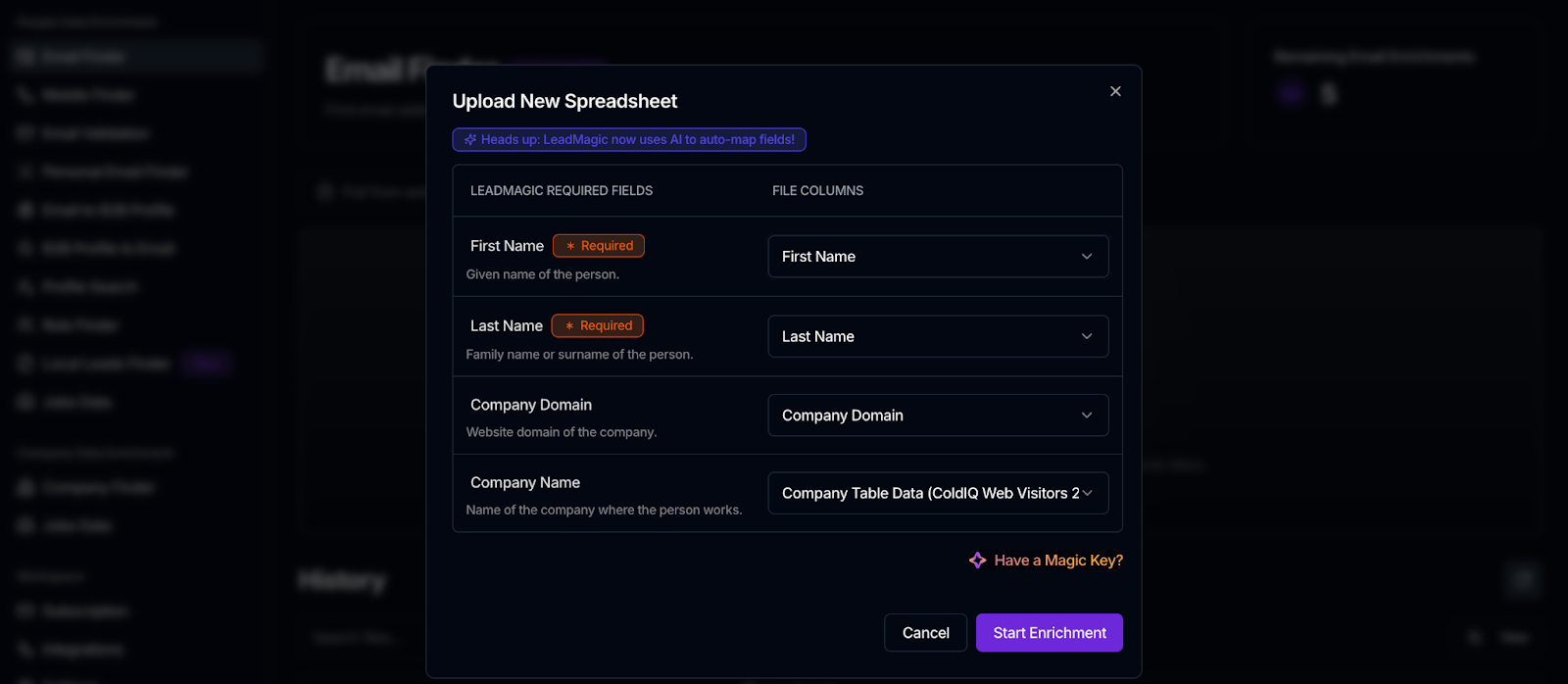The width and height of the screenshot is (1568, 684).
Task: Click the Magic Key sparkle icon
Action: coord(977,561)
